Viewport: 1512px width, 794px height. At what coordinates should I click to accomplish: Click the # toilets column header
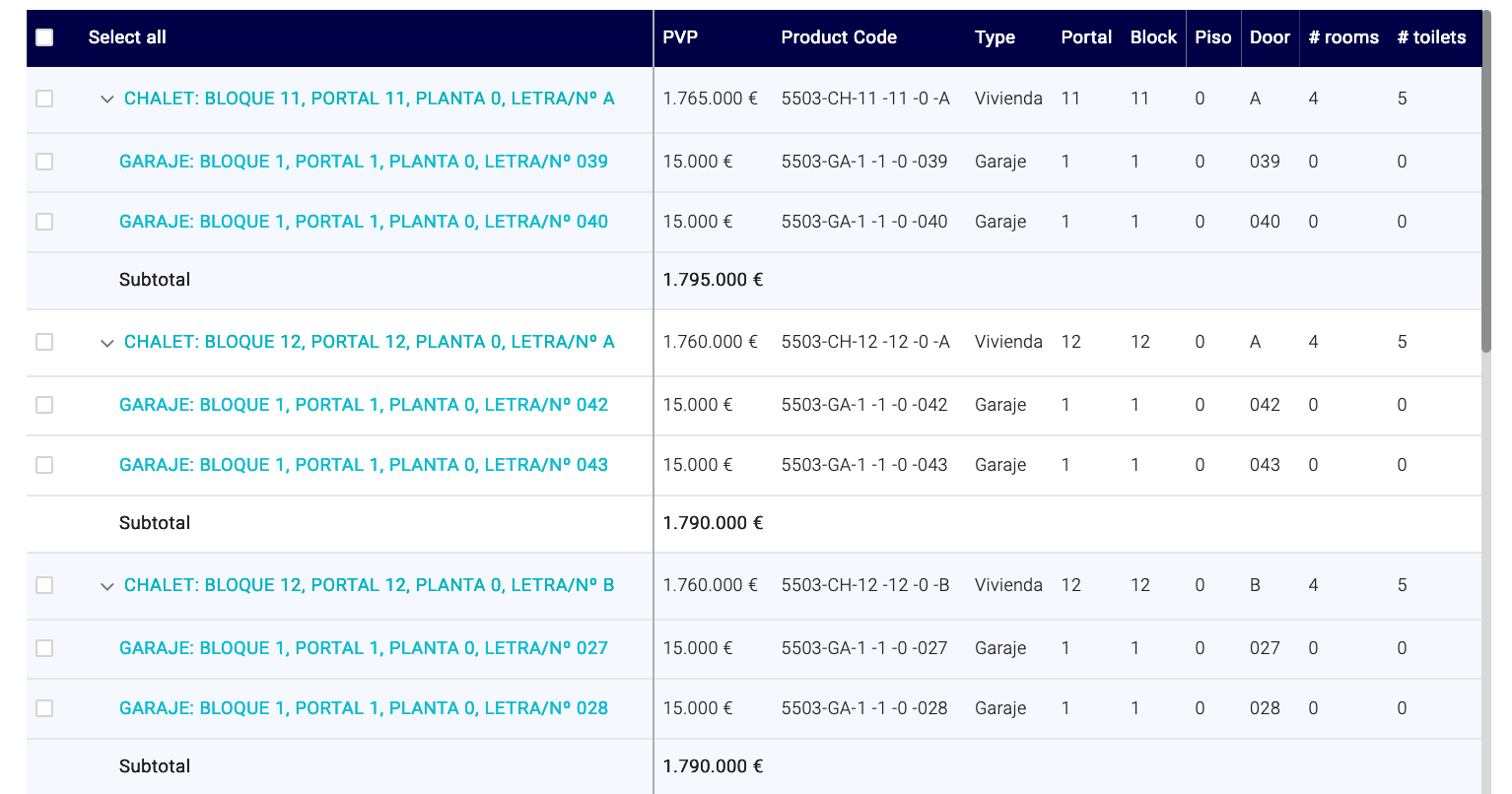tap(1431, 37)
